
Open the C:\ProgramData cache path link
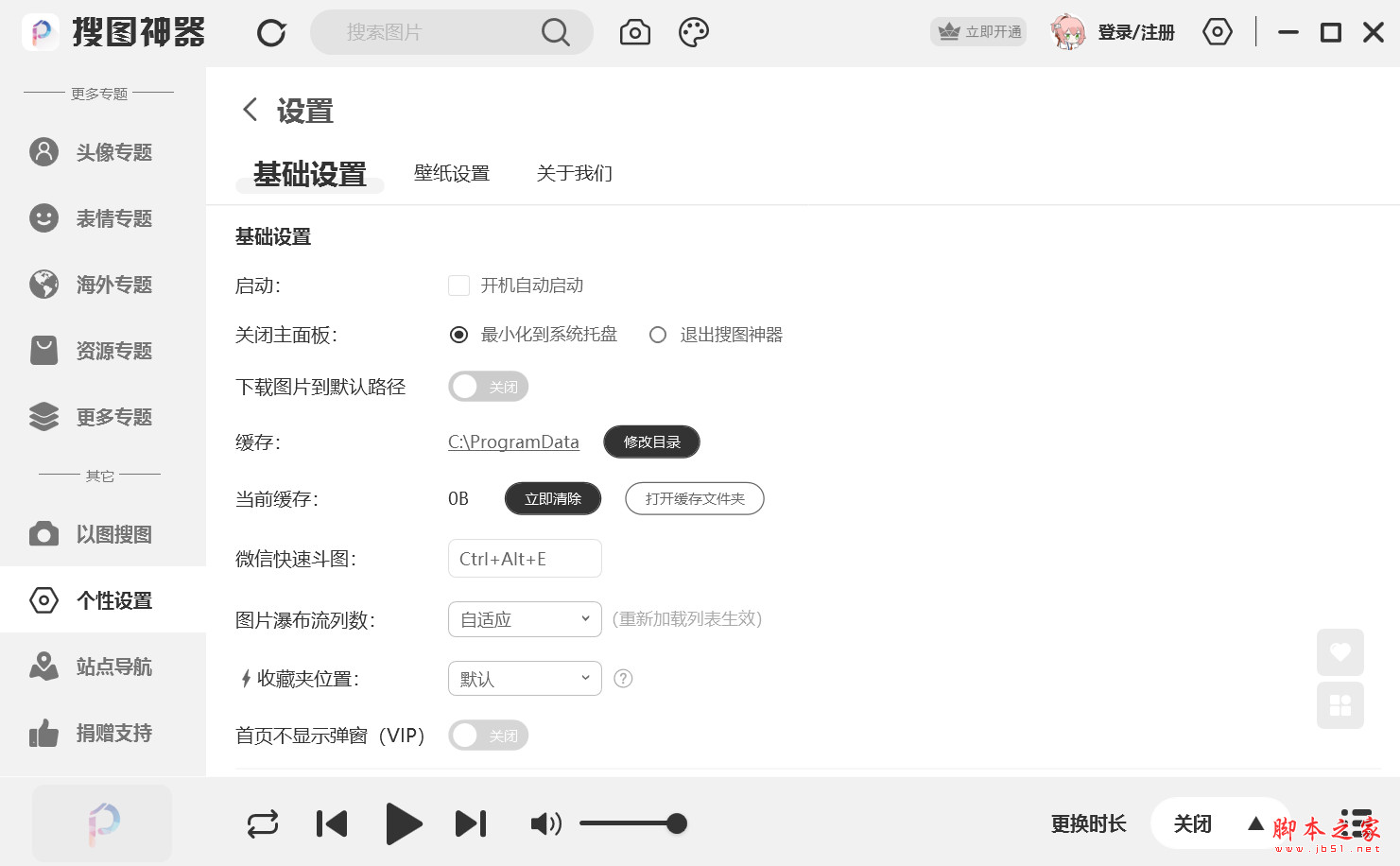click(x=513, y=442)
